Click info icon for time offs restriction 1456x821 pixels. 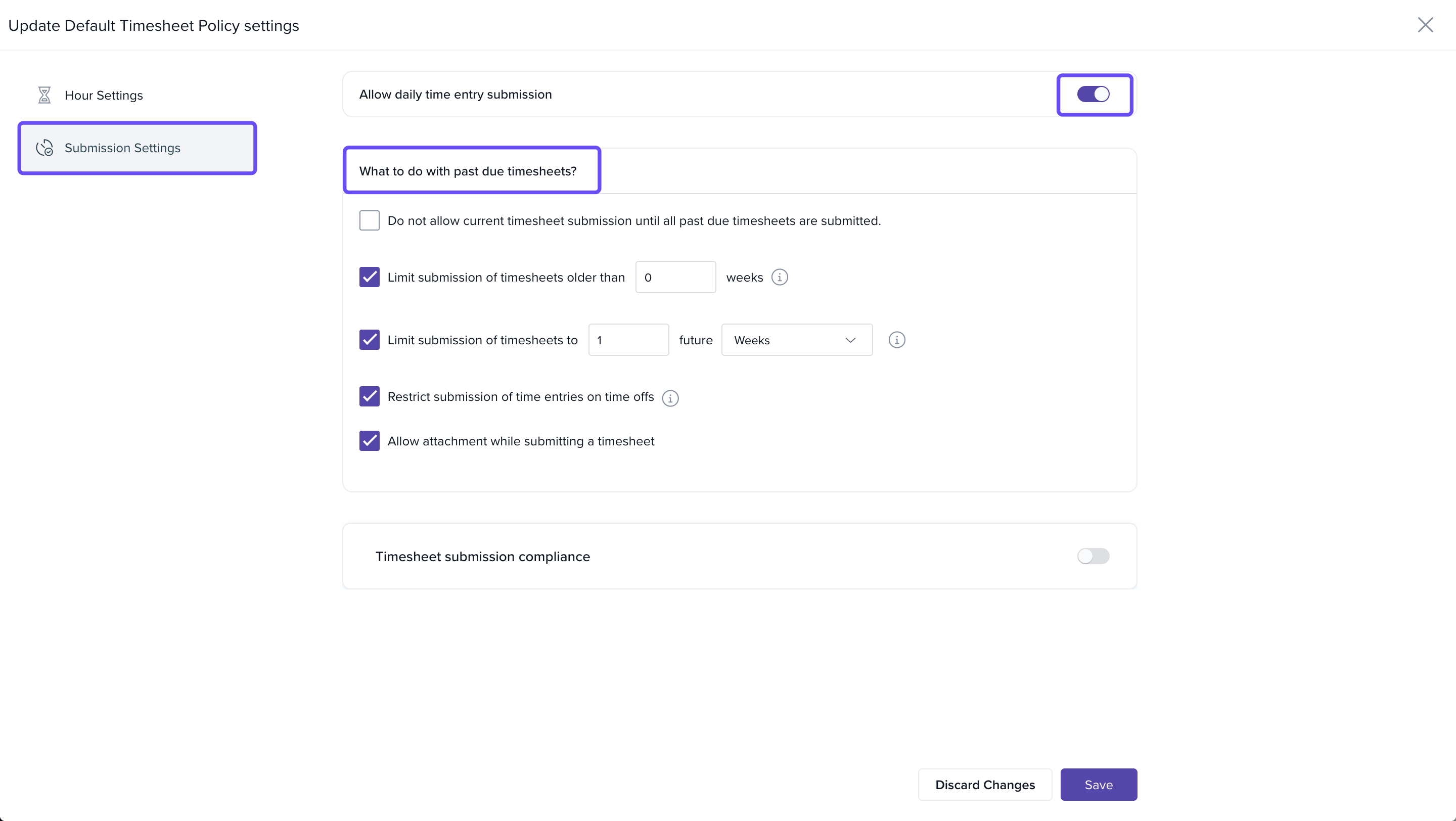coord(670,398)
